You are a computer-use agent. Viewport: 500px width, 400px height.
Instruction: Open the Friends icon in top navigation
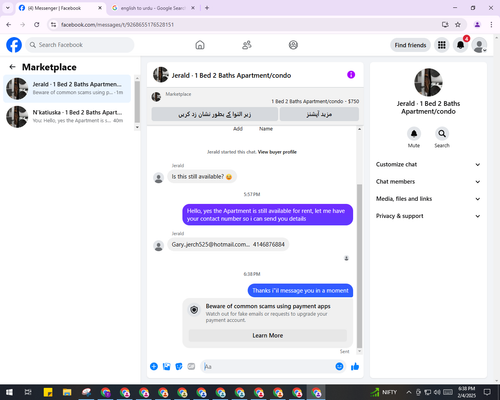[x=247, y=45]
